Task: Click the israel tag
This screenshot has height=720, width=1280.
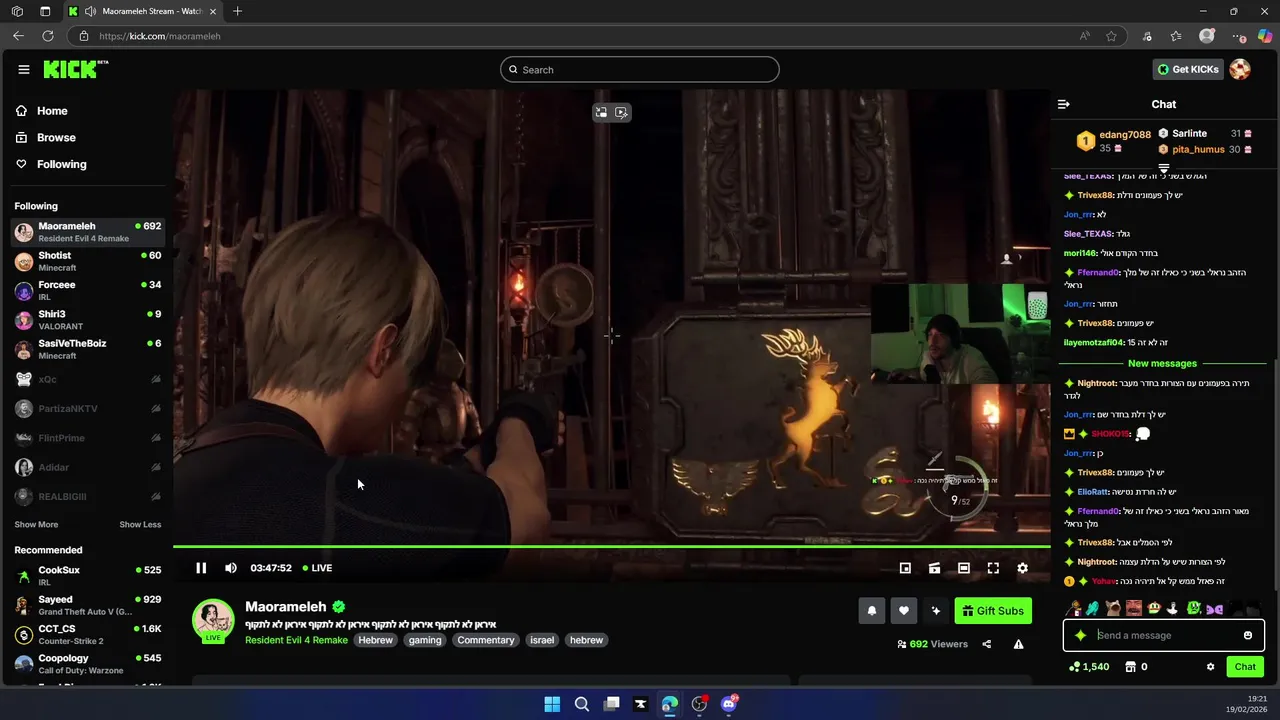Action: tap(542, 640)
